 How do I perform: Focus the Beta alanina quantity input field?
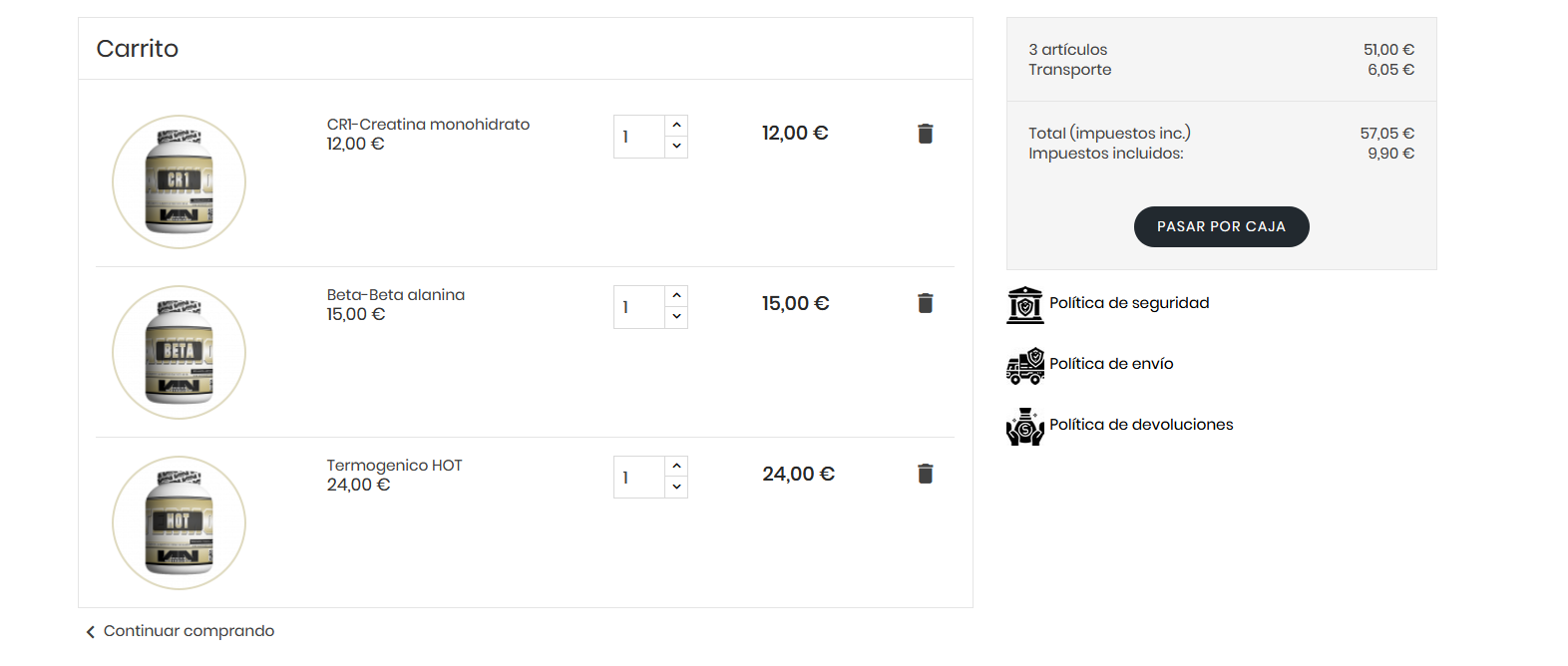[638, 307]
